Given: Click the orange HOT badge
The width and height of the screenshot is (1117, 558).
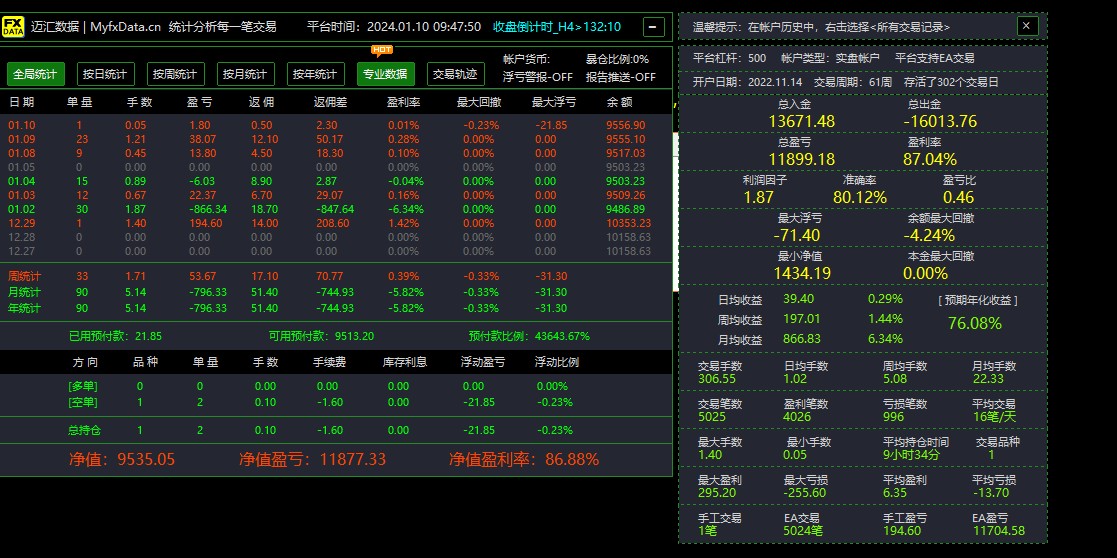Looking at the screenshot, I should (382, 50).
